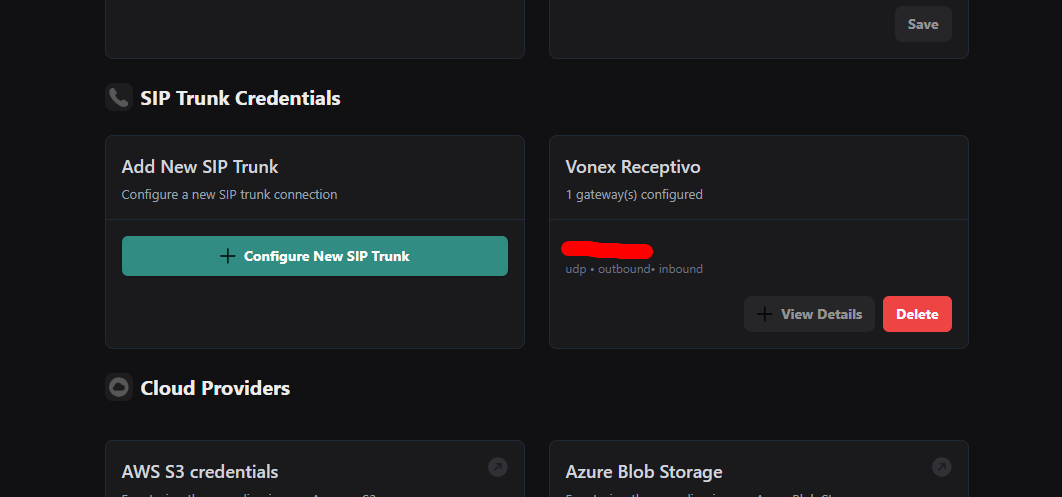Viewport: 1062px width, 497px height.
Task: Click the arrow icon on Azure Blob Storage
Action: click(941, 466)
